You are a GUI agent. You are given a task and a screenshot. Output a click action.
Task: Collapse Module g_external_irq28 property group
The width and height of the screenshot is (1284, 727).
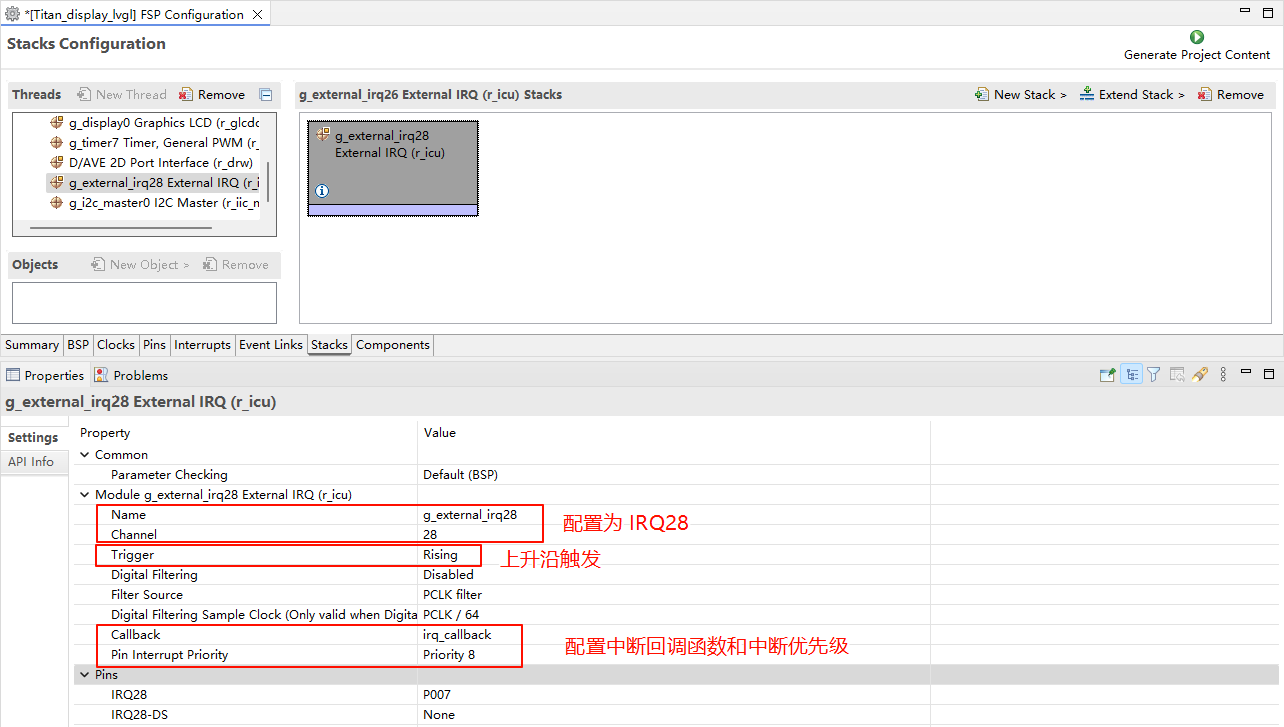[x=85, y=495]
